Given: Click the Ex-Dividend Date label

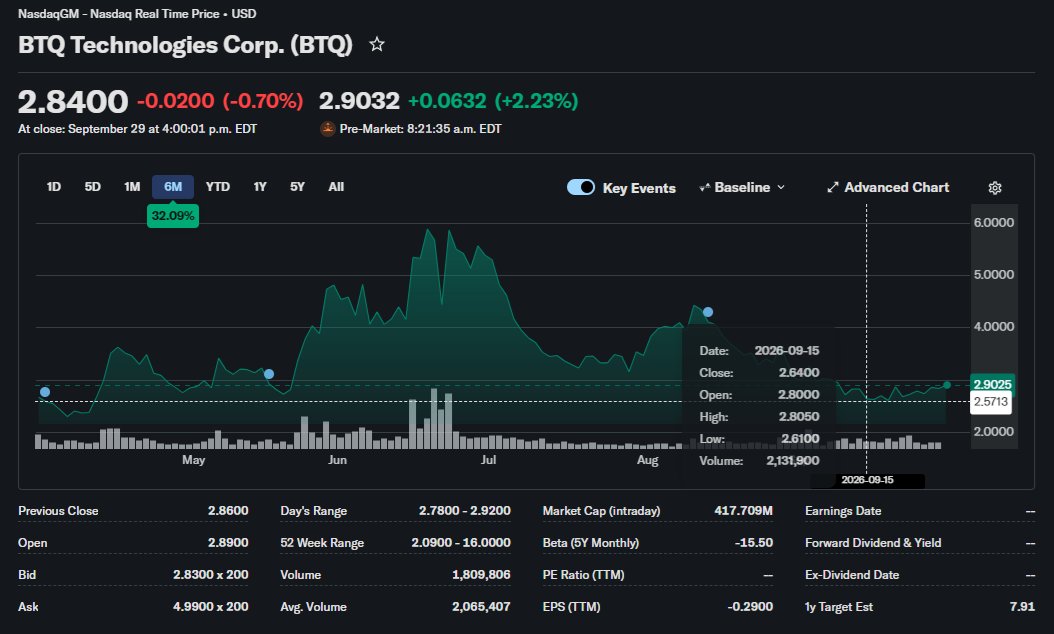Looking at the screenshot, I should [852, 575].
